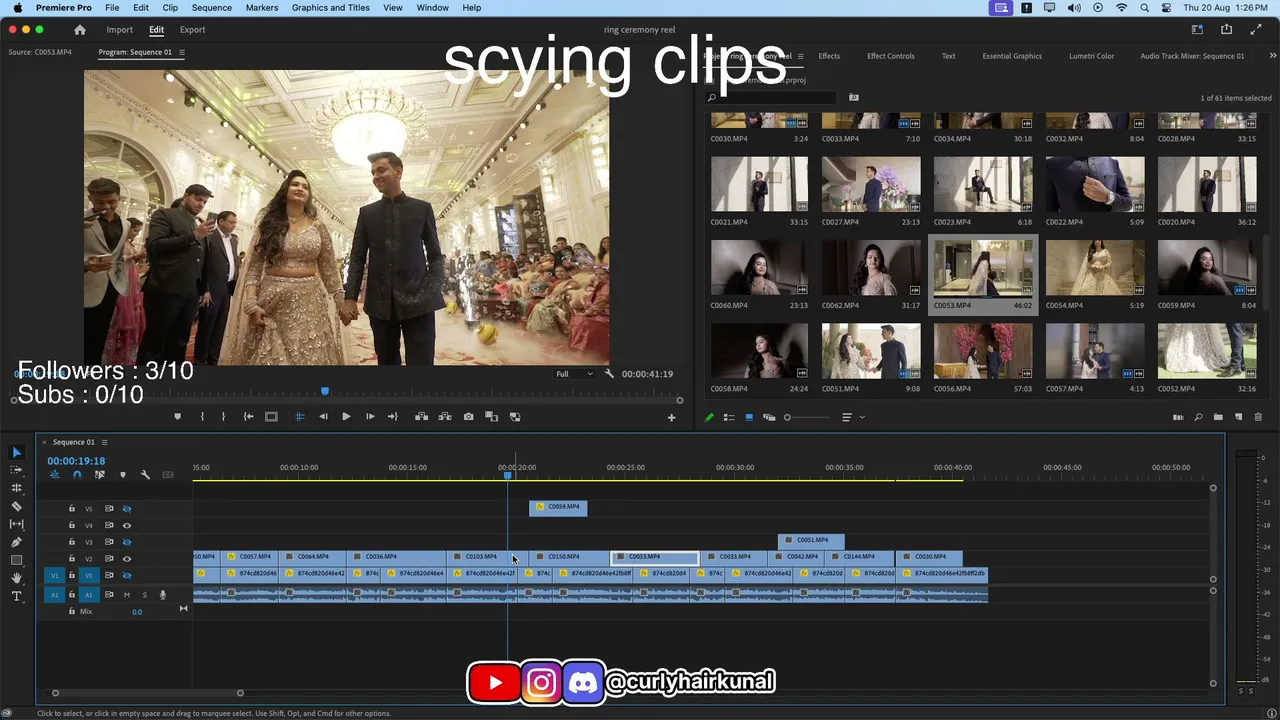Open the Import workspace

click(120, 30)
